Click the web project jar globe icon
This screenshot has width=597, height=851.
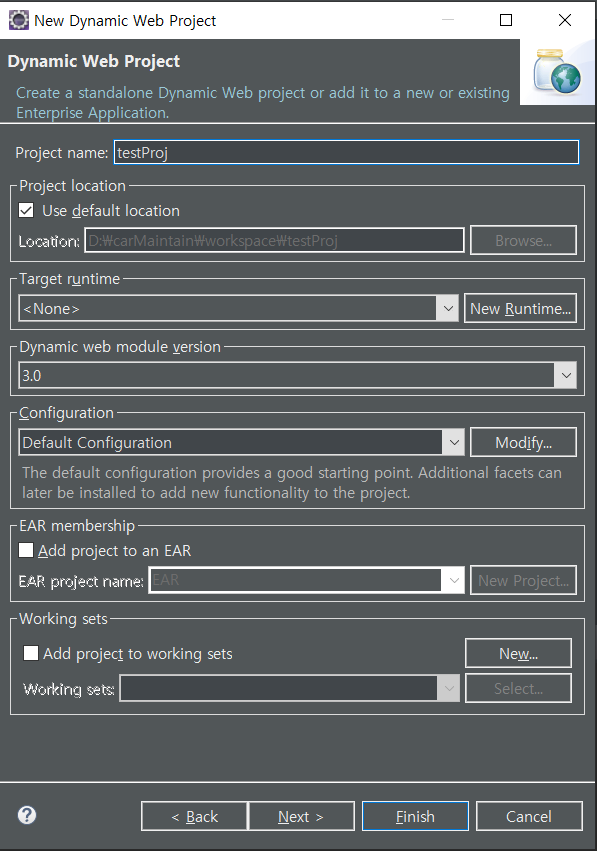(x=557, y=72)
